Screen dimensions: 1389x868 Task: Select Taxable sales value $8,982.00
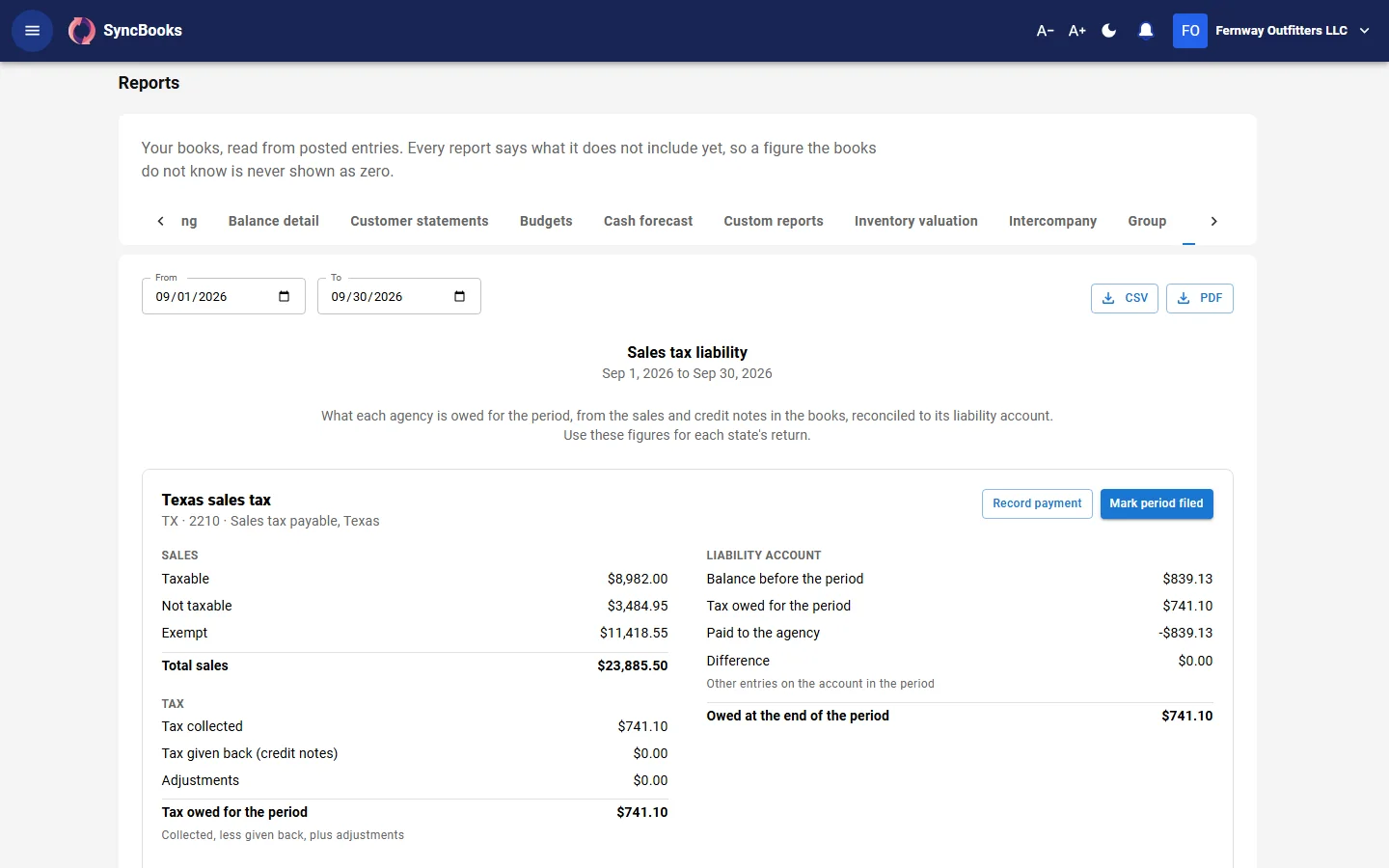[x=638, y=579]
